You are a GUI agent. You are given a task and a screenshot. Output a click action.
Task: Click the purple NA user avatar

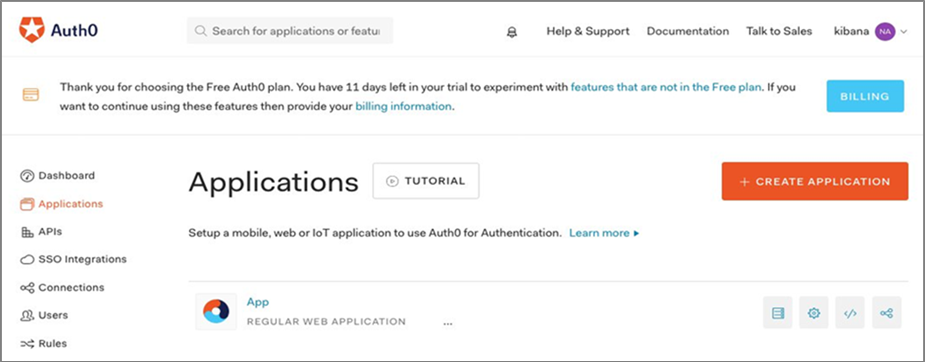pos(884,31)
